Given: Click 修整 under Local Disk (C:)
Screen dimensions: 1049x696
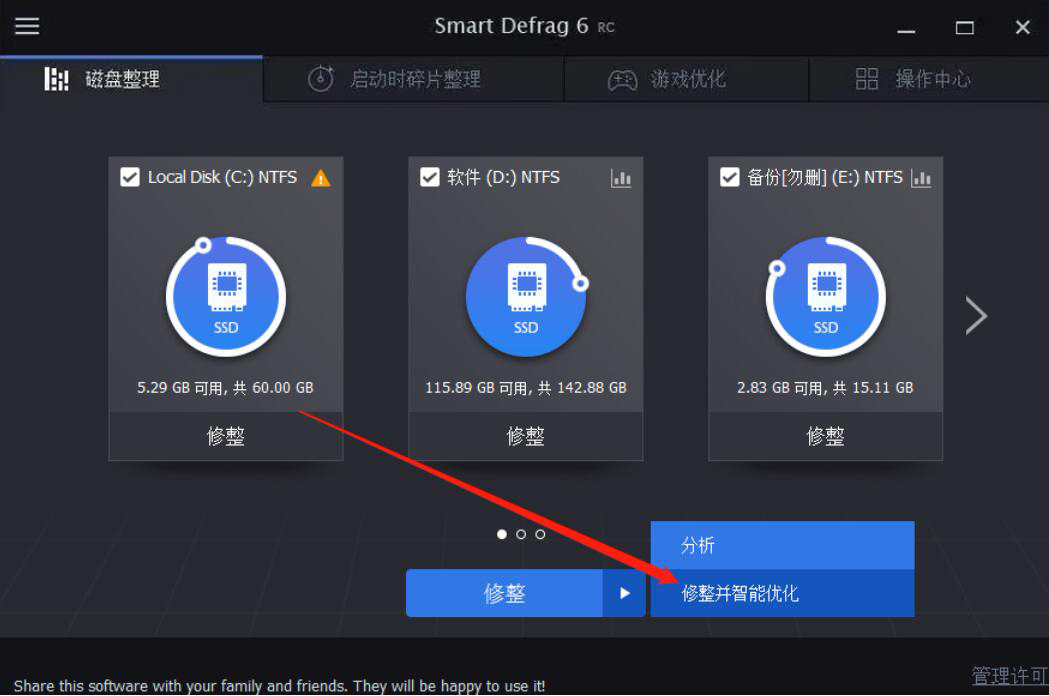Looking at the screenshot, I should click(226, 436).
